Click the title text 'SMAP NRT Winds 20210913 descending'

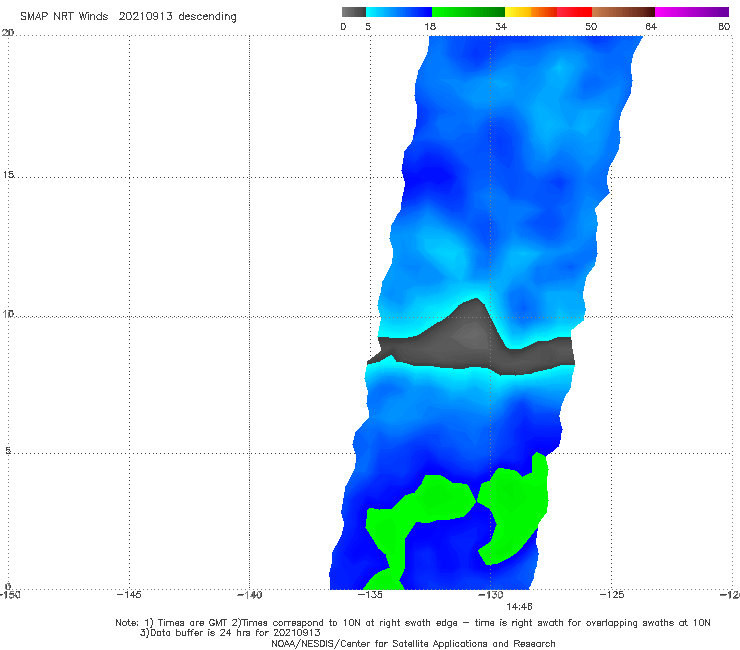coord(128,17)
